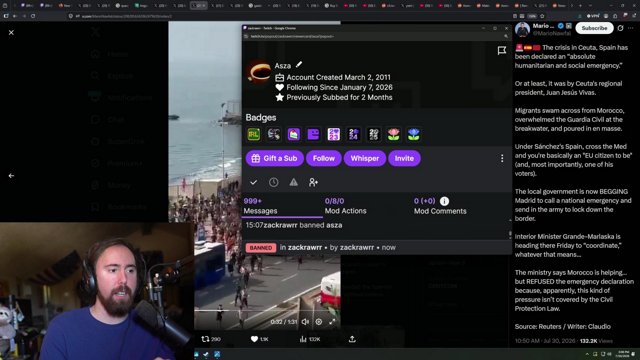Click the repost icon under the video
Viewport: 640px width, 360px height.
(x=205, y=339)
